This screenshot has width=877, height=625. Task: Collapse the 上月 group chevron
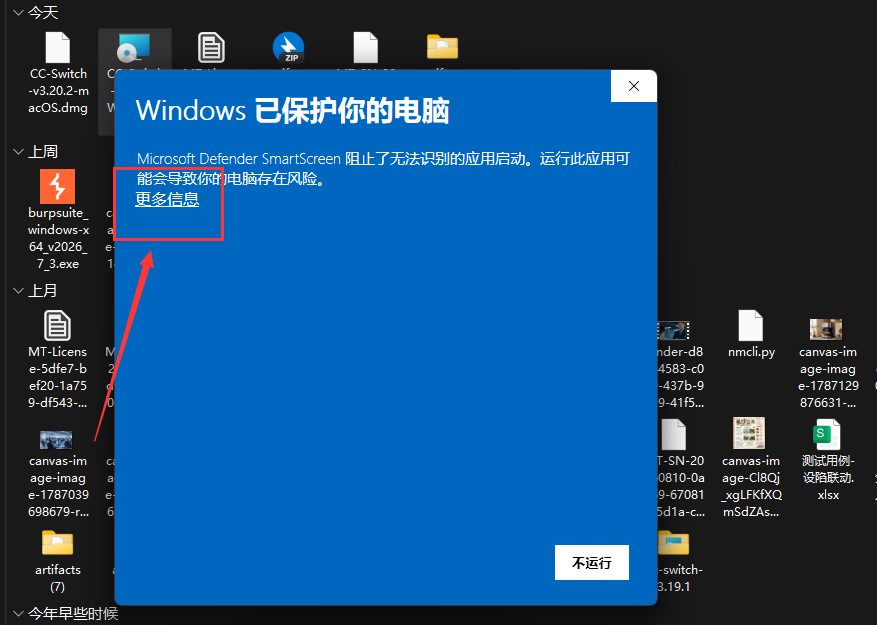(x=18, y=290)
